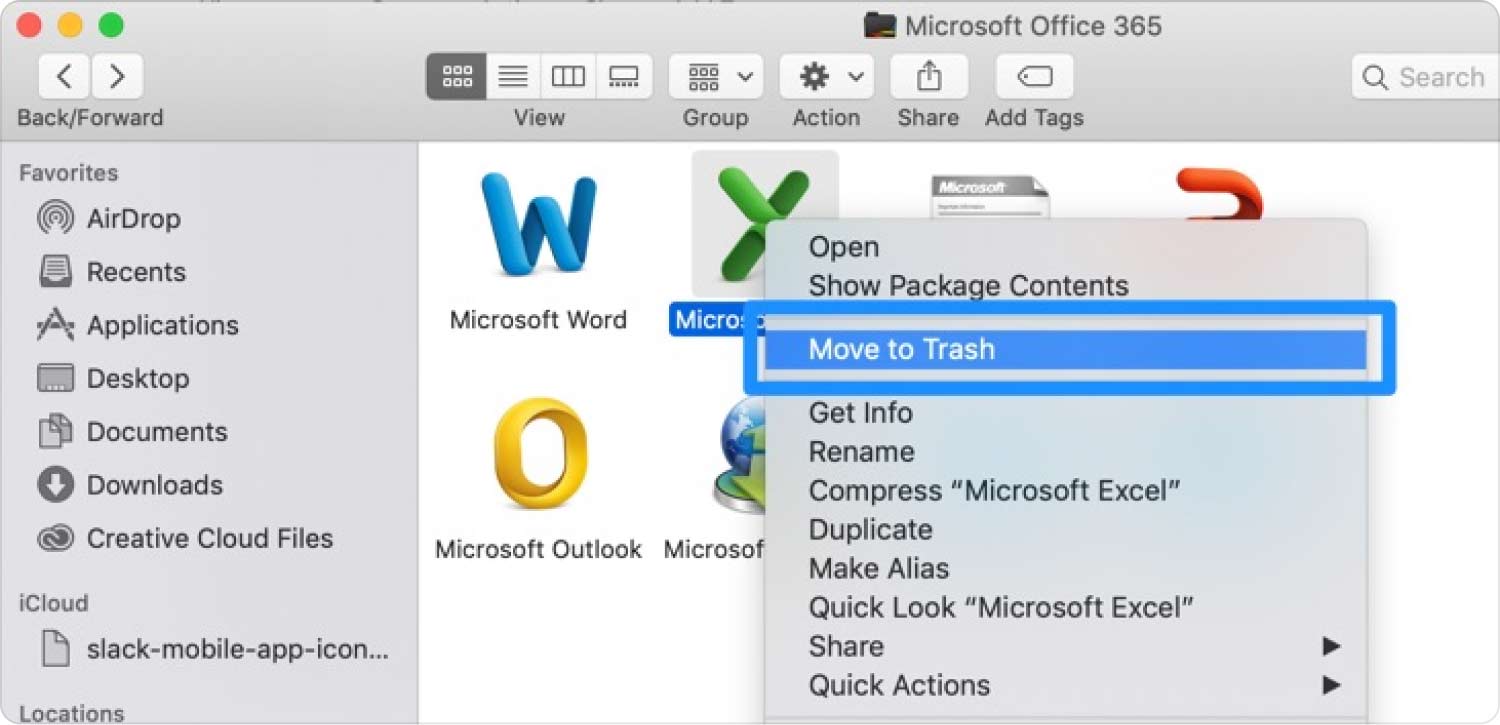Image resolution: width=1500 pixels, height=725 pixels.
Task: Minimize the Finder window
Action: (70, 24)
